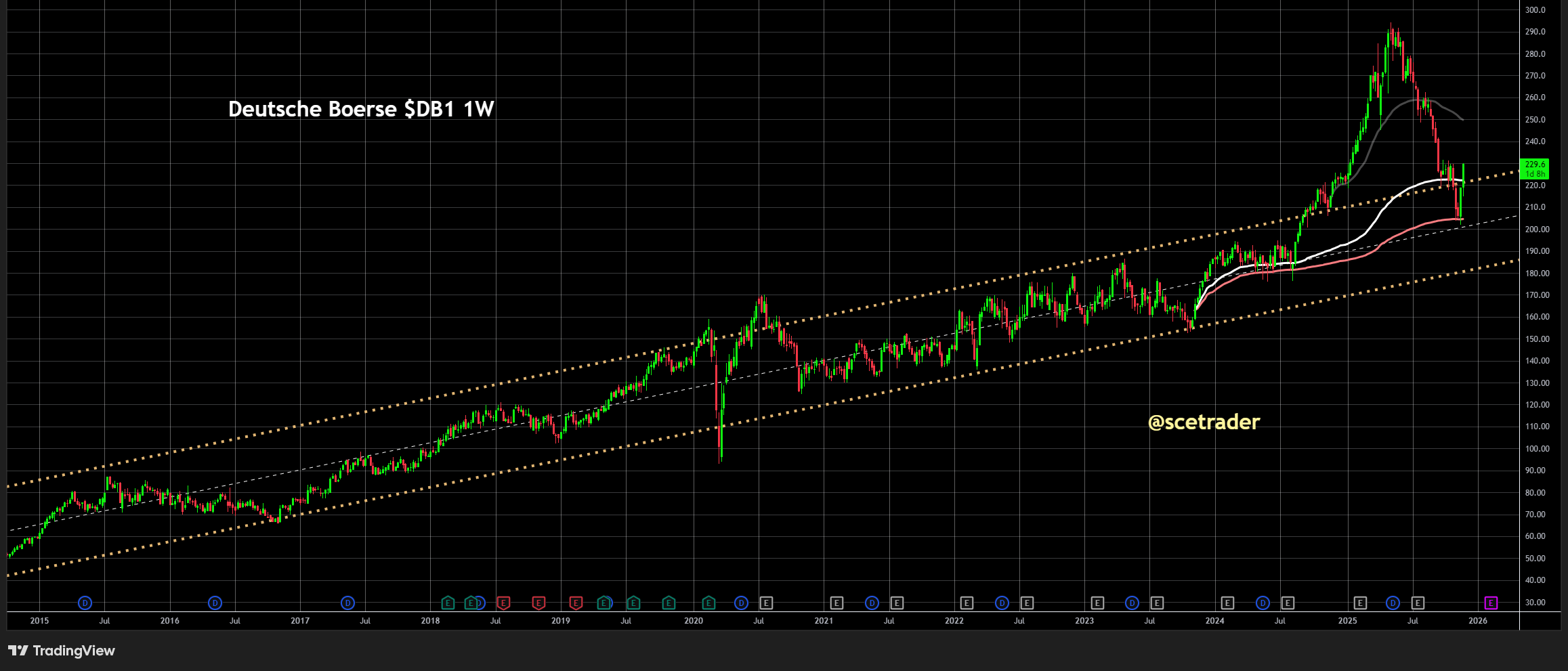This screenshot has height=671, width=1568.
Task: Show the green earnings marker in early 2020
Action: click(x=708, y=603)
